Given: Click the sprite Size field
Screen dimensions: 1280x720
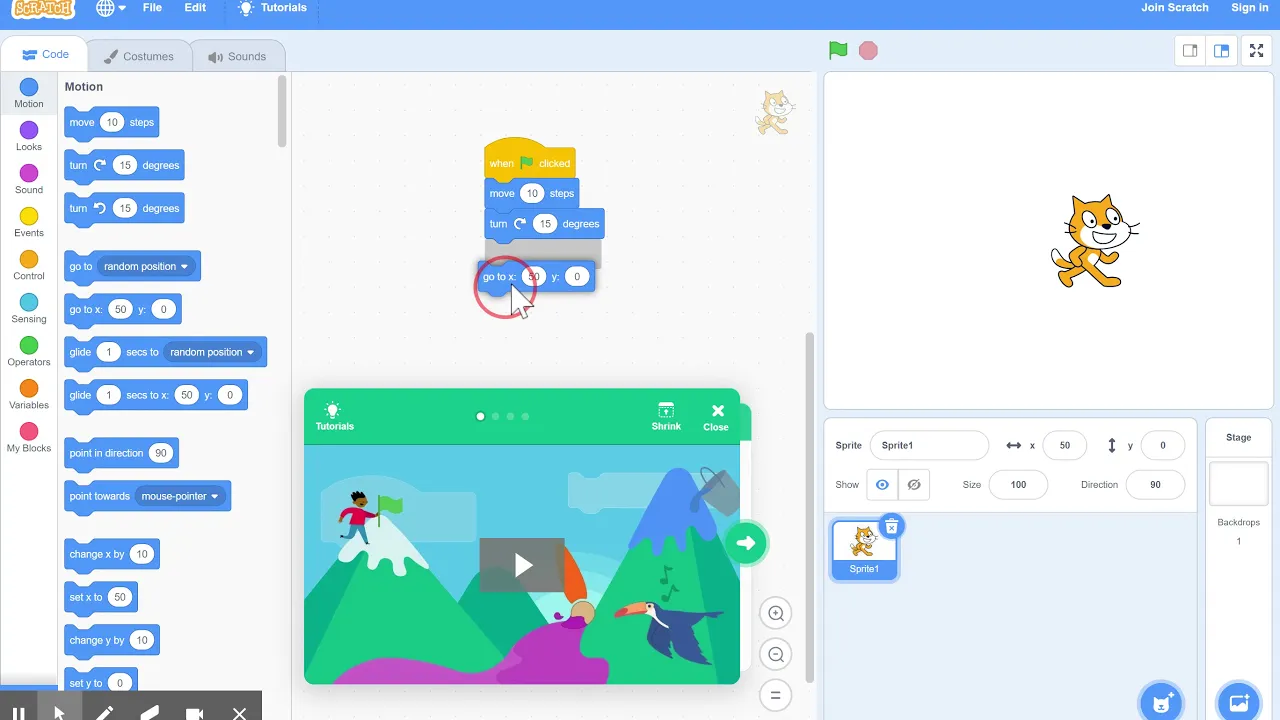Looking at the screenshot, I should click(x=1018, y=484).
